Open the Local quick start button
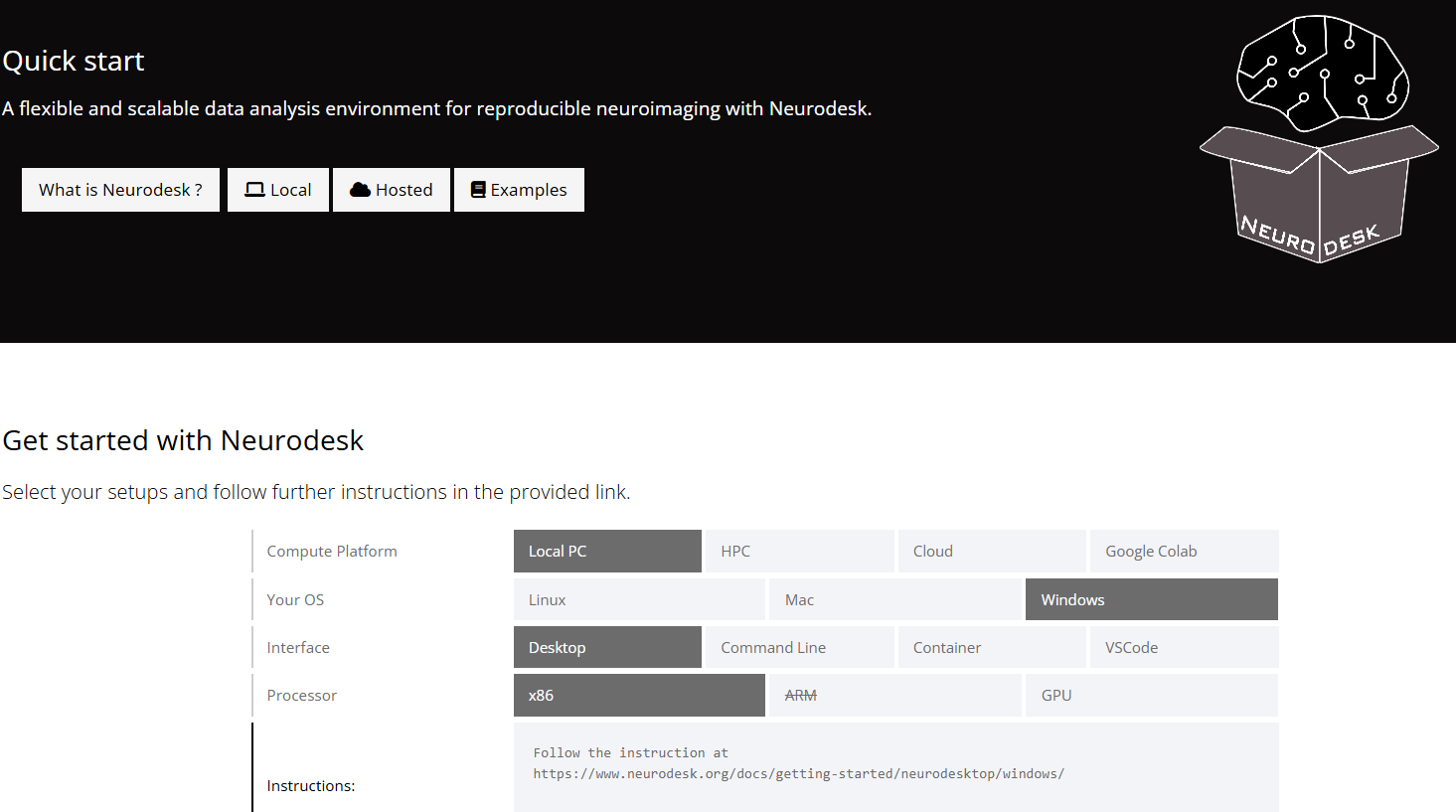 pyautogui.click(x=278, y=190)
